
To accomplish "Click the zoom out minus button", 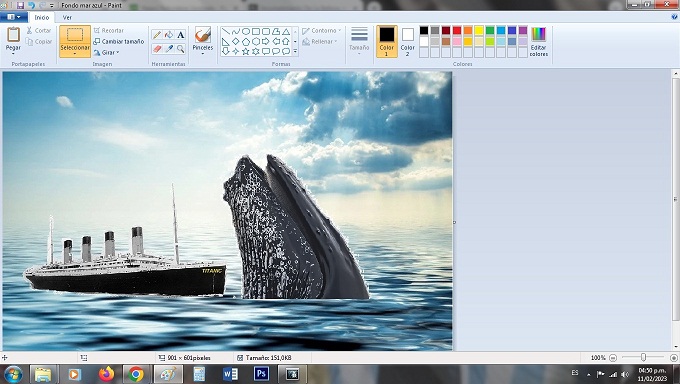I will [x=613, y=358].
